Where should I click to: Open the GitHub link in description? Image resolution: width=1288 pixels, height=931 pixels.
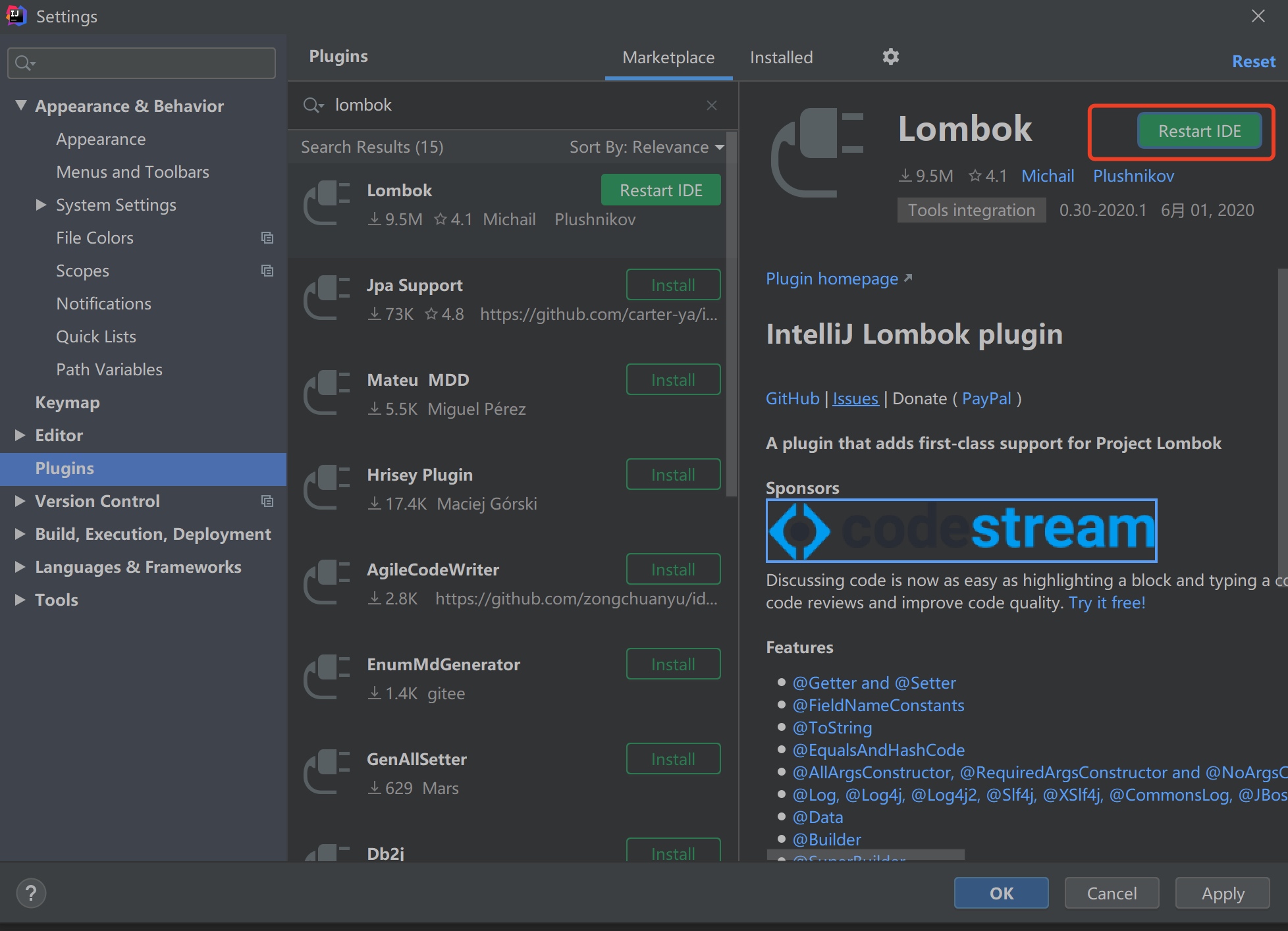click(792, 398)
